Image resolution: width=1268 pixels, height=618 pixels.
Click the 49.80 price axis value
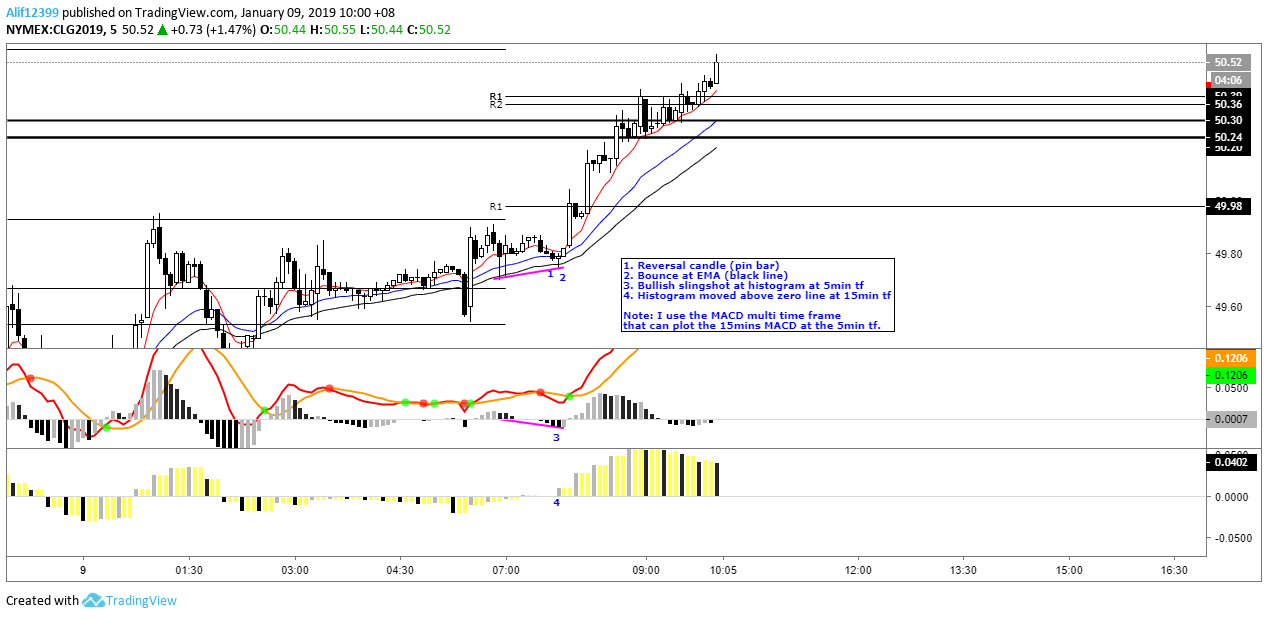tap(1228, 254)
